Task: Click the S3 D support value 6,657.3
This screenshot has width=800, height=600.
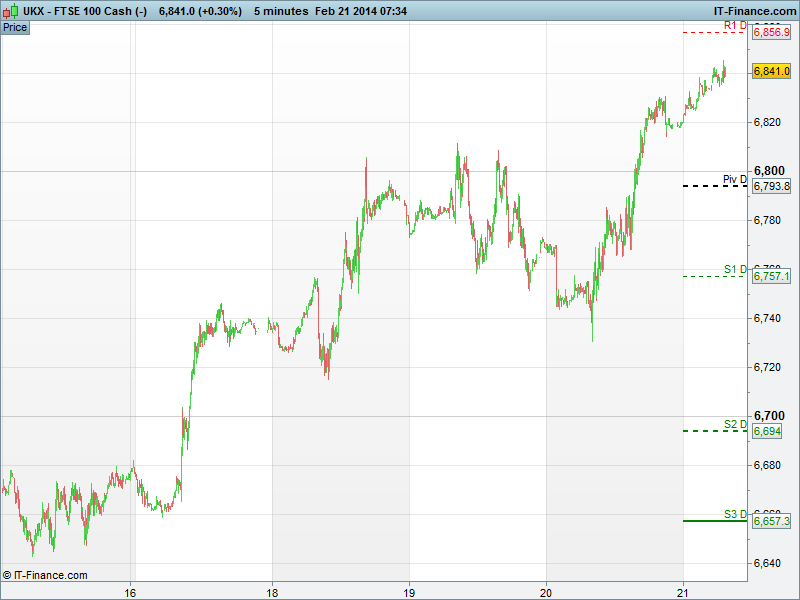Action: click(771, 521)
